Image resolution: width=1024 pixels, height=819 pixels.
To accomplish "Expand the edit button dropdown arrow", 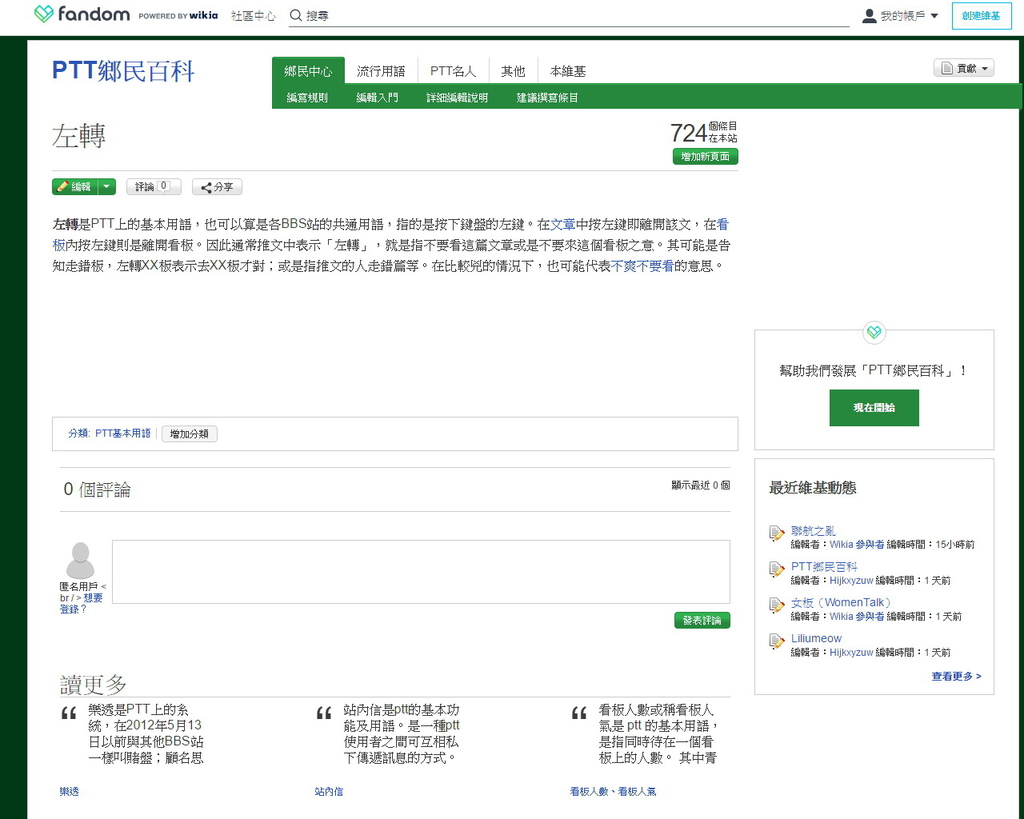I will coord(106,187).
